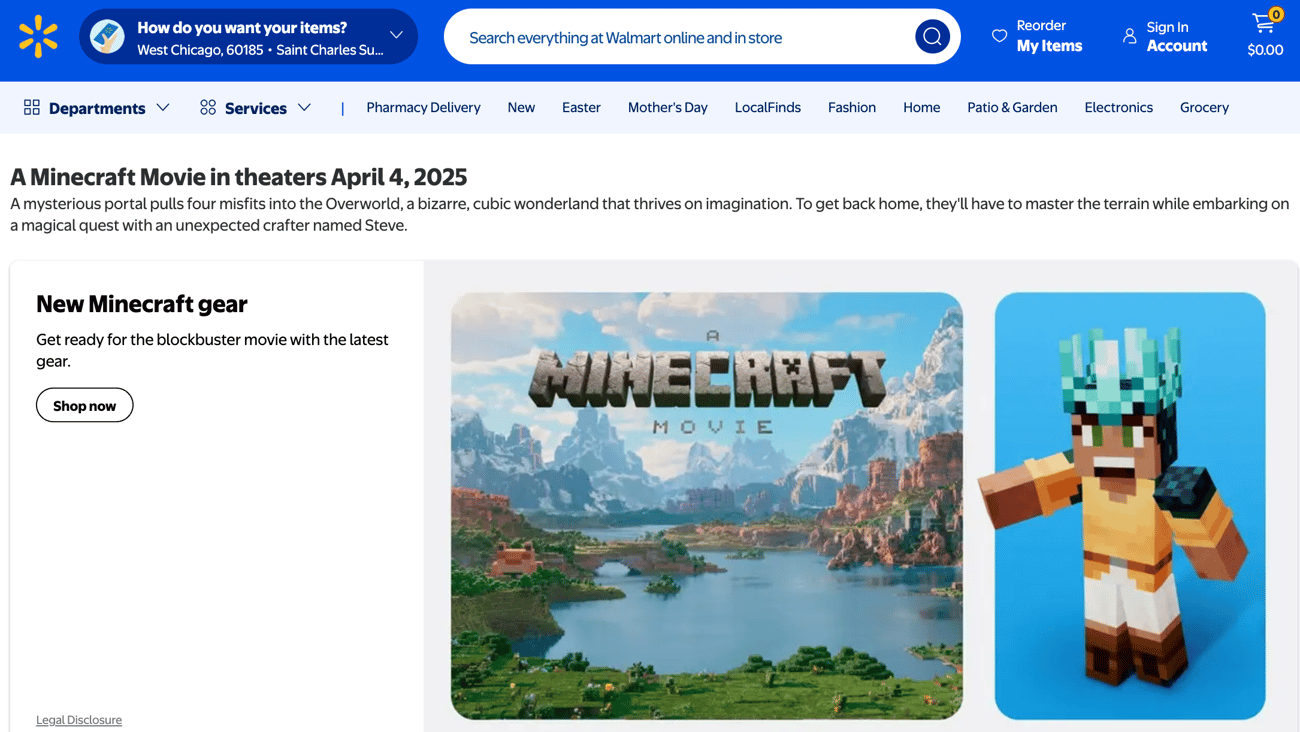Click the Departments grid icon
1300x732 pixels.
click(31, 107)
